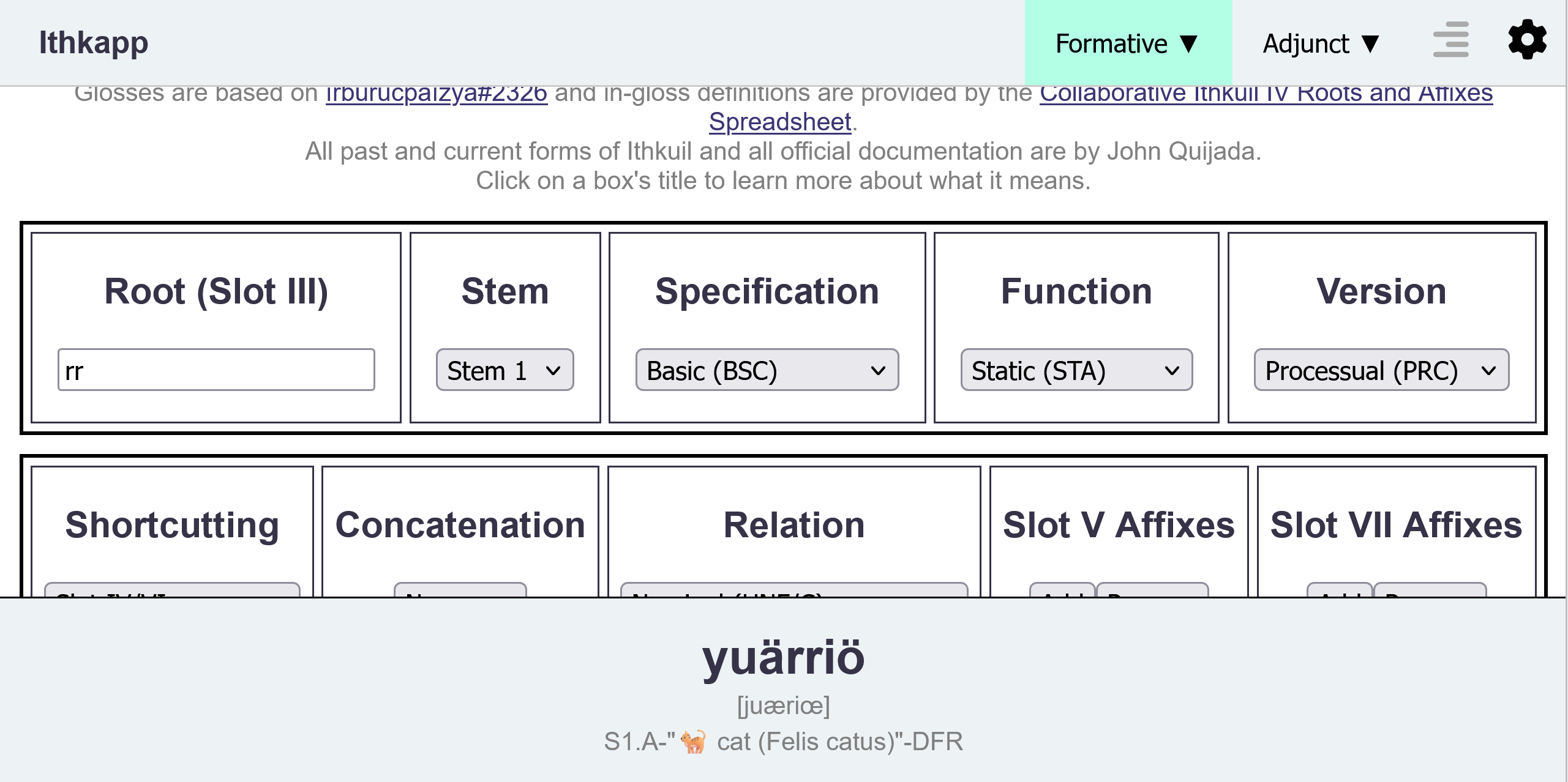Click the Slot V Affixes title
This screenshot has width=1568, height=782.
point(1119,525)
